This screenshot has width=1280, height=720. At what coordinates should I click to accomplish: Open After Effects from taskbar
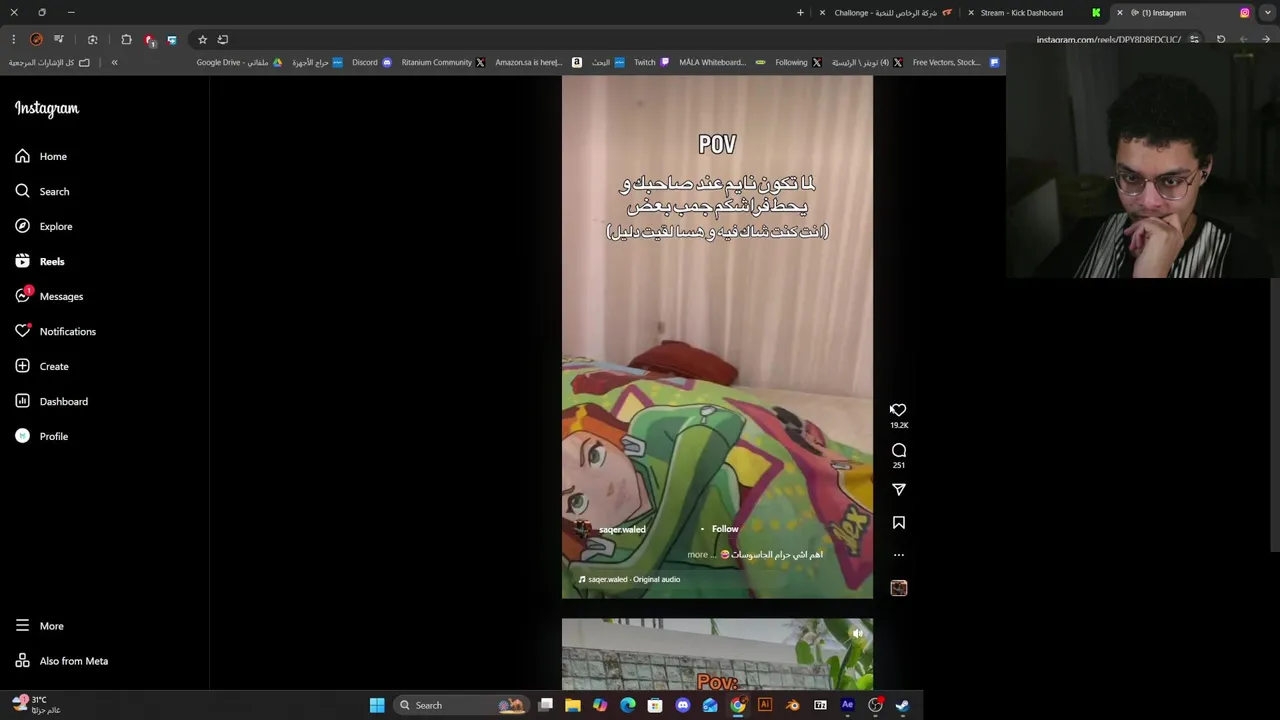(848, 705)
